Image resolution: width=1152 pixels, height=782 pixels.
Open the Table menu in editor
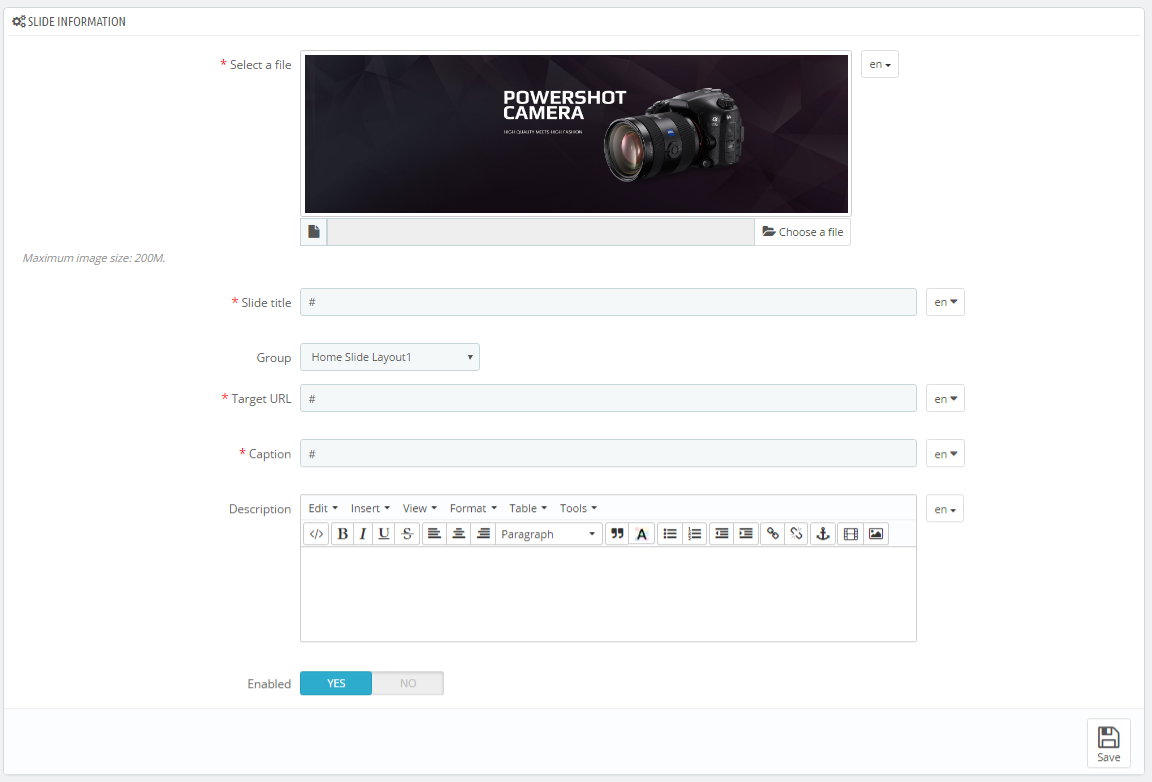(x=528, y=508)
